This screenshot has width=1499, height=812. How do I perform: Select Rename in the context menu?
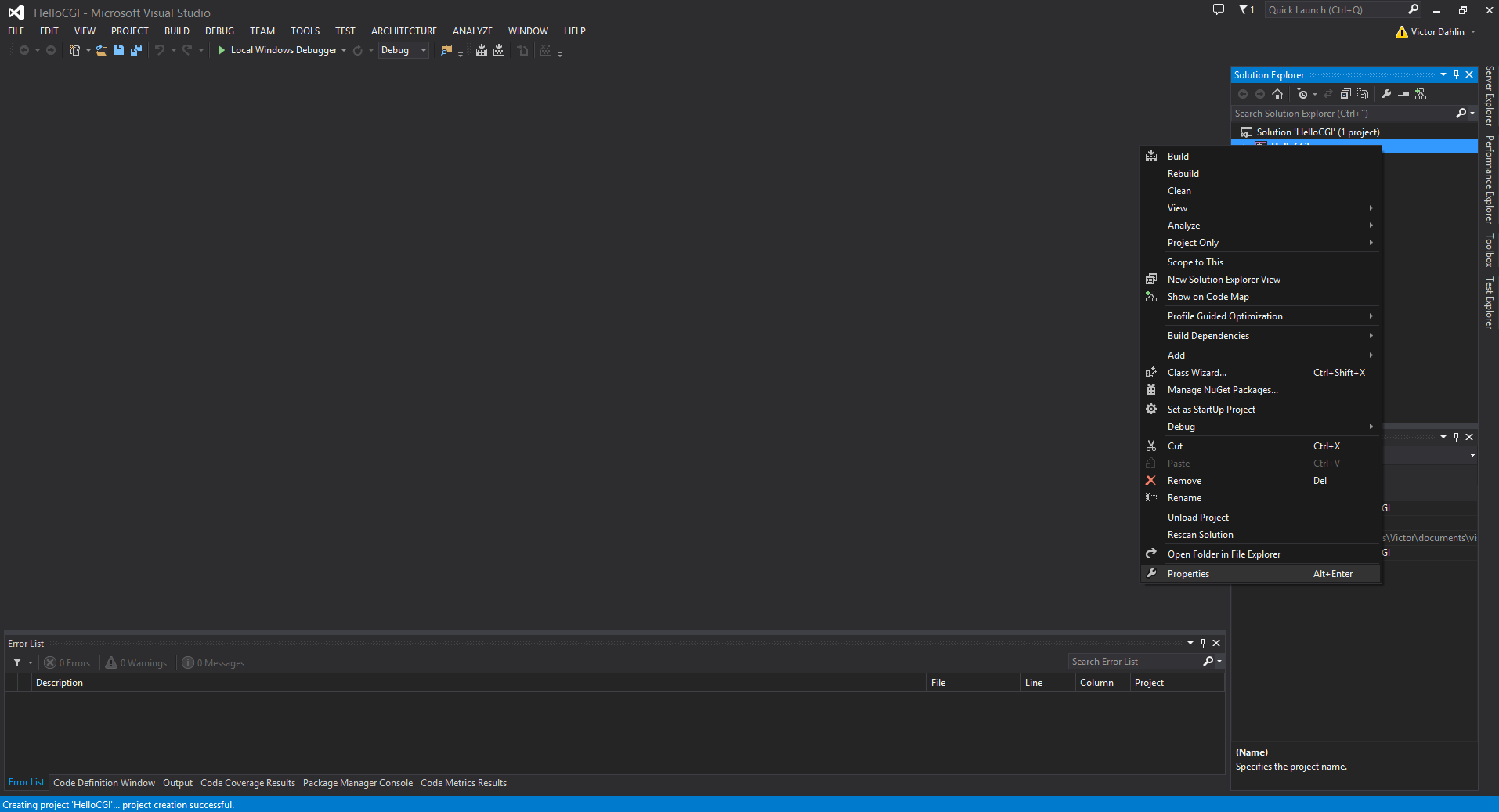point(1260,498)
